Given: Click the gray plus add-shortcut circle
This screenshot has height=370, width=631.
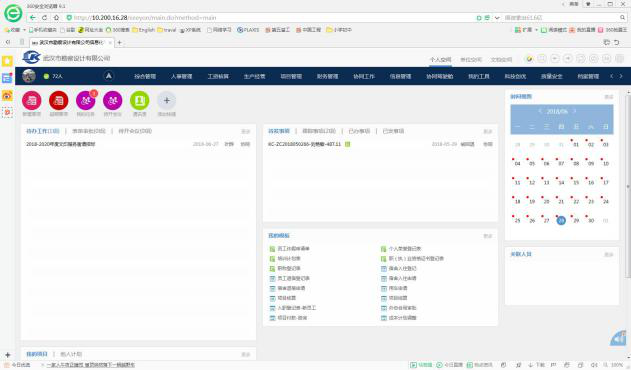Looking at the screenshot, I should 166,101.
